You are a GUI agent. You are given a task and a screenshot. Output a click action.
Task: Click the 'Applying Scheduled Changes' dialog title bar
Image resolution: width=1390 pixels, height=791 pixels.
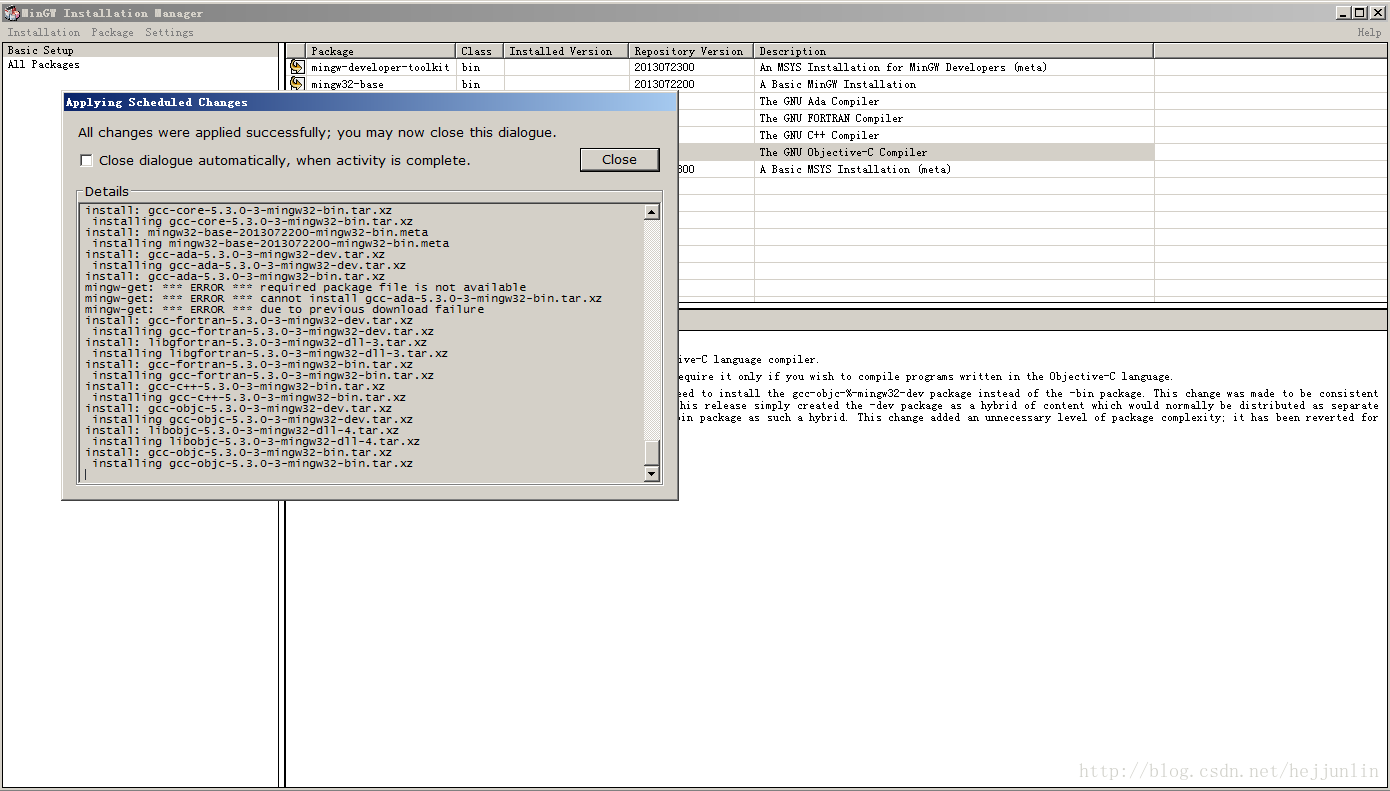[369, 102]
